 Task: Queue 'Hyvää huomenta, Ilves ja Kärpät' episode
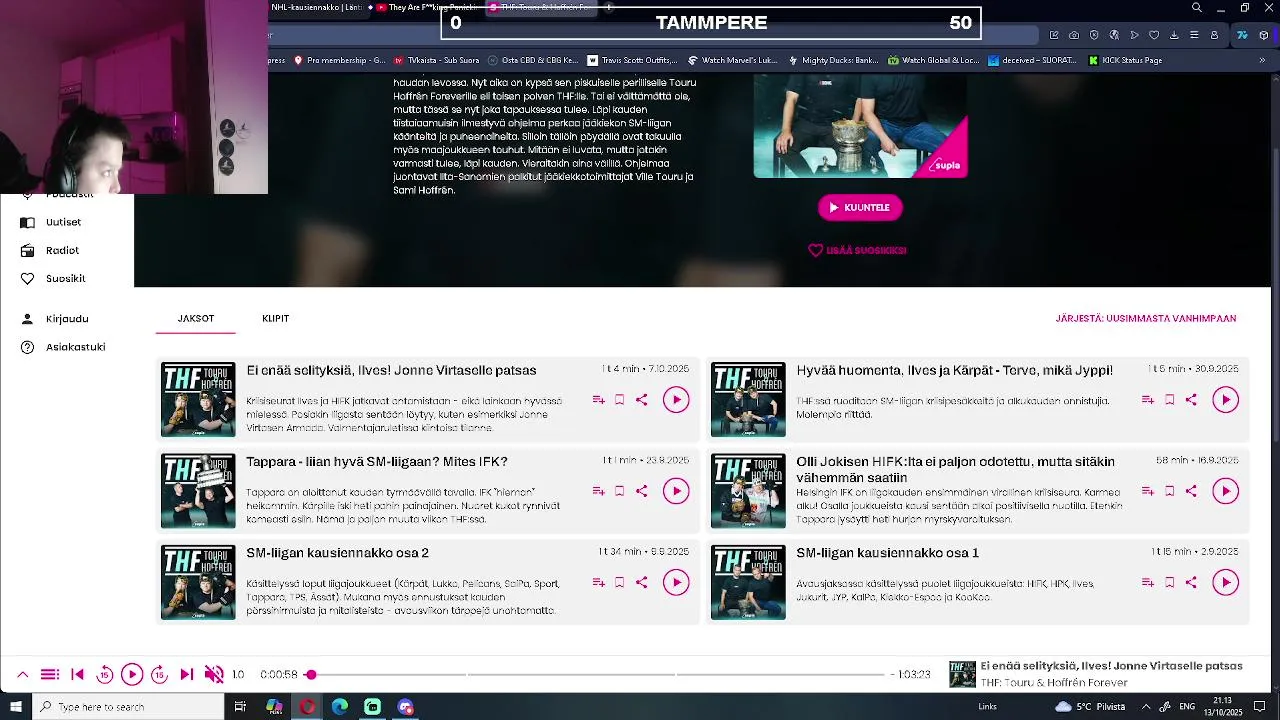(1148, 400)
